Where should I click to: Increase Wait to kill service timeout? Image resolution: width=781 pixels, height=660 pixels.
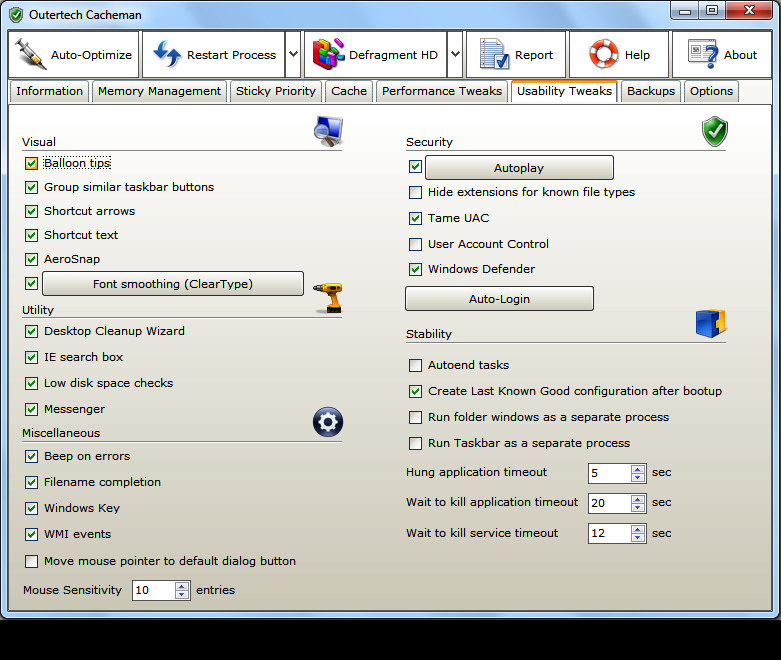pyautogui.click(x=638, y=529)
